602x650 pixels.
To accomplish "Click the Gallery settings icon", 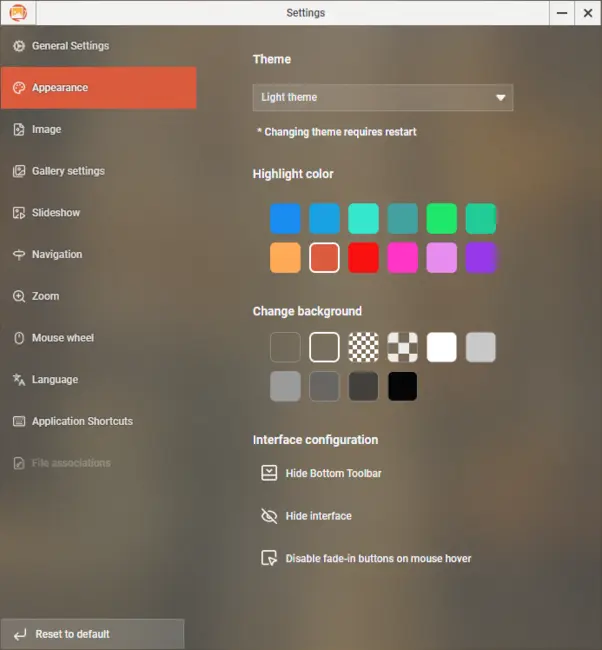I will (18, 171).
